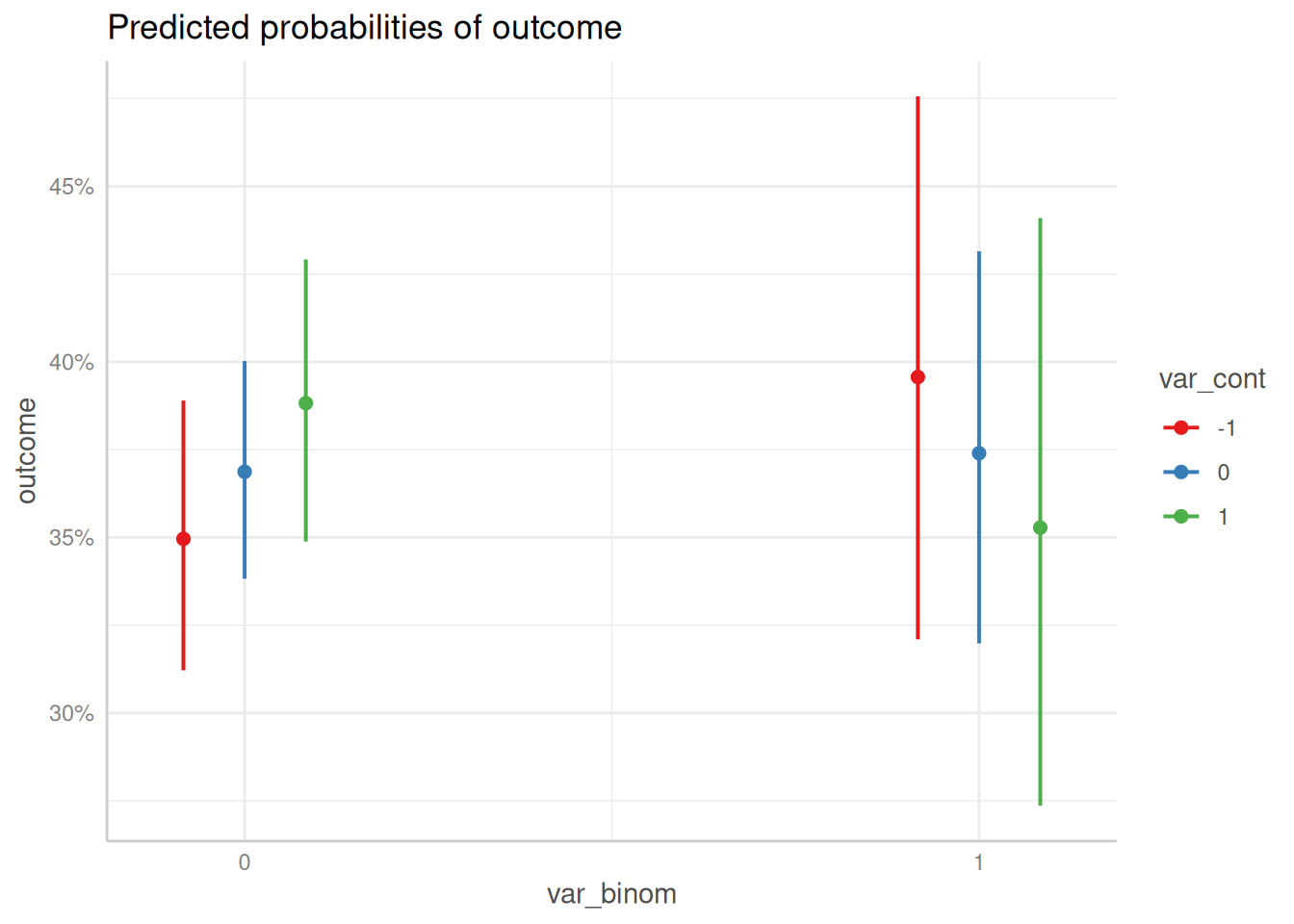This screenshot has height=924, width=1294.
Task: Click the blue legend marker for 0
Action: tap(1180, 472)
